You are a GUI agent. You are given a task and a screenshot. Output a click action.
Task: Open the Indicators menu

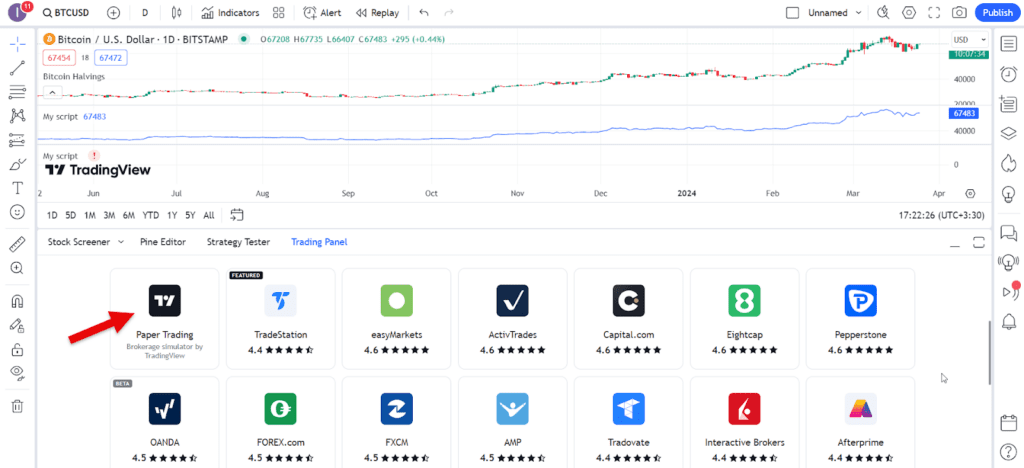pos(230,13)
